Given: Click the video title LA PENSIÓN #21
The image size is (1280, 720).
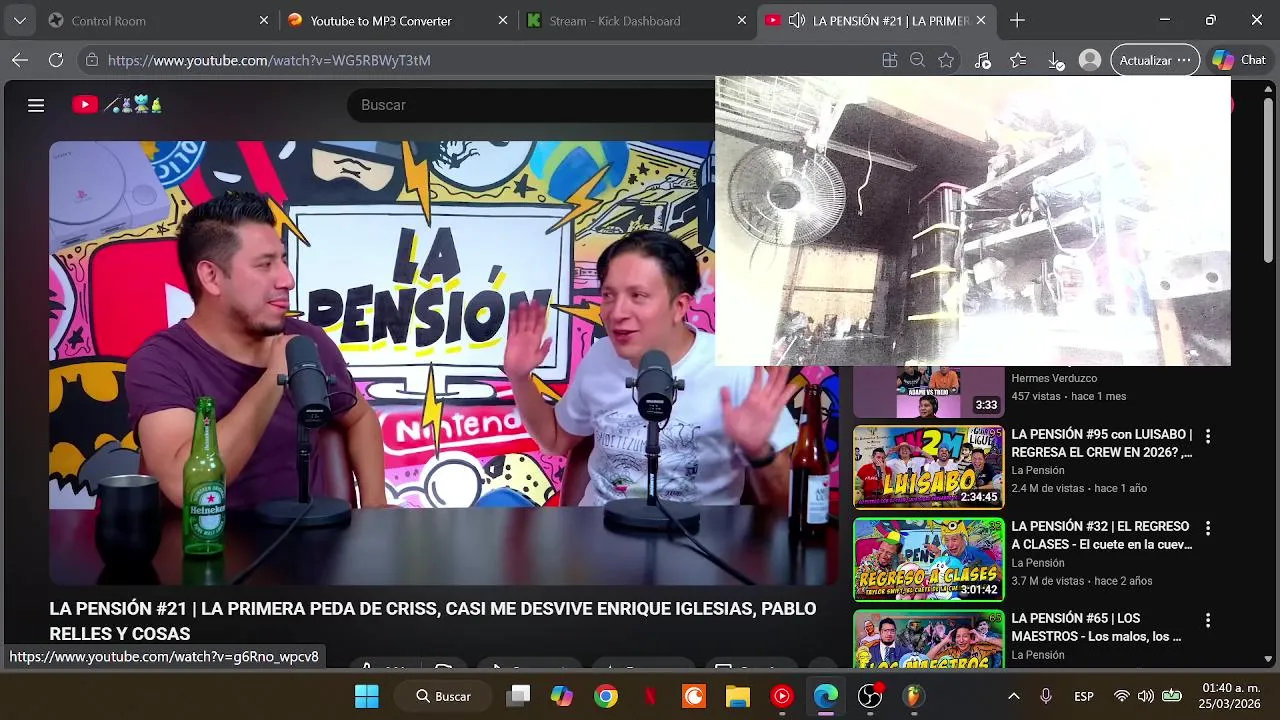Looking at the screenshot, I should coord(432,621).
